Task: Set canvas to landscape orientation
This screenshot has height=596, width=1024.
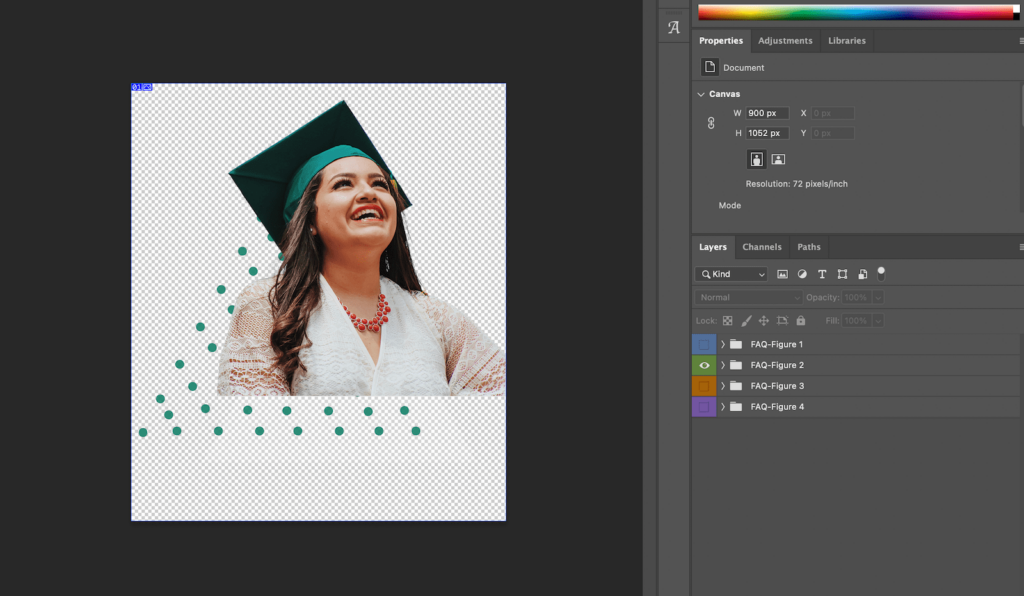Action: pos(778,159)
